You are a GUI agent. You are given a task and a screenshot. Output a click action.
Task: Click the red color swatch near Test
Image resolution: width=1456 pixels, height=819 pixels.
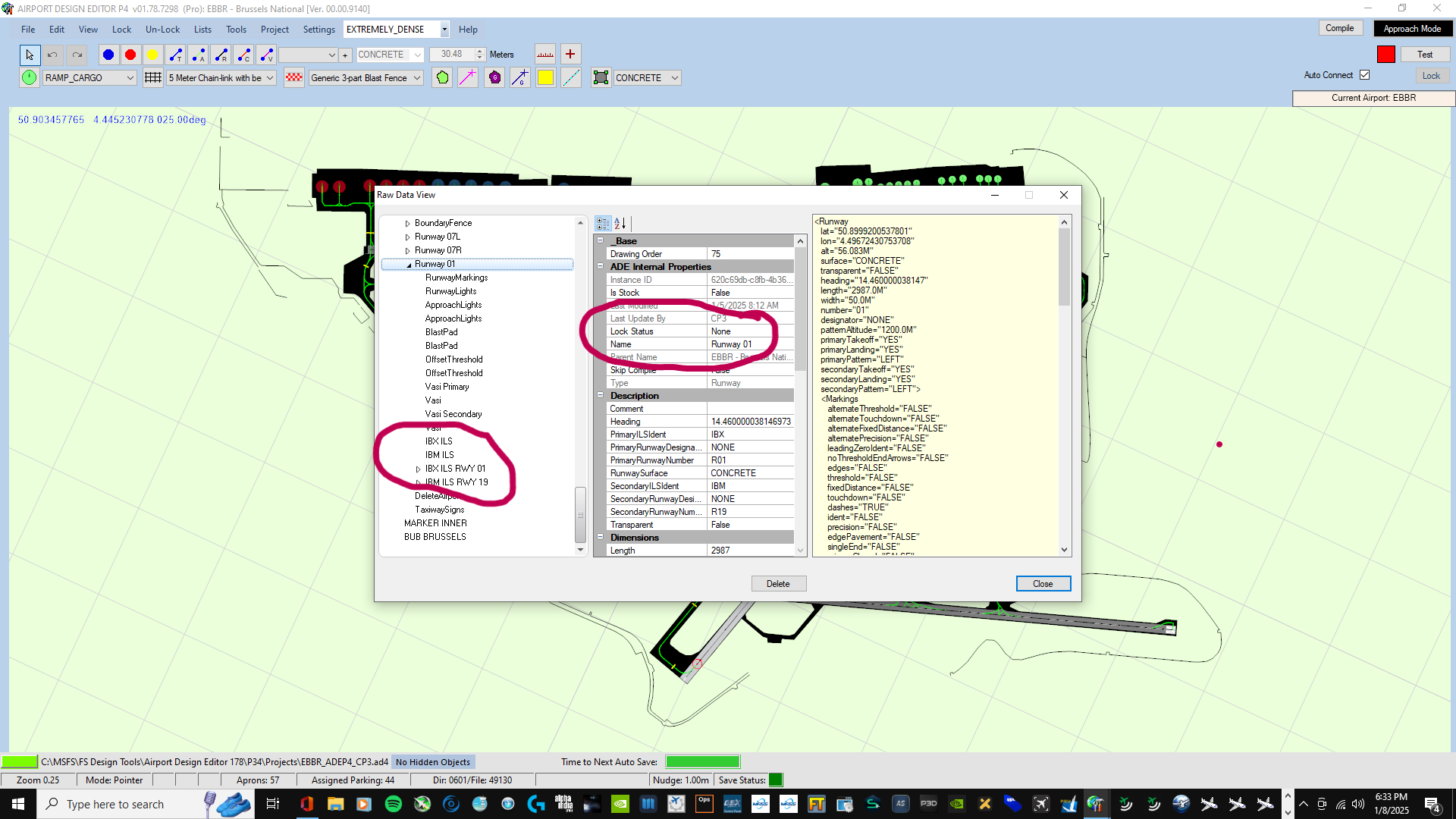click(1386, 55)
